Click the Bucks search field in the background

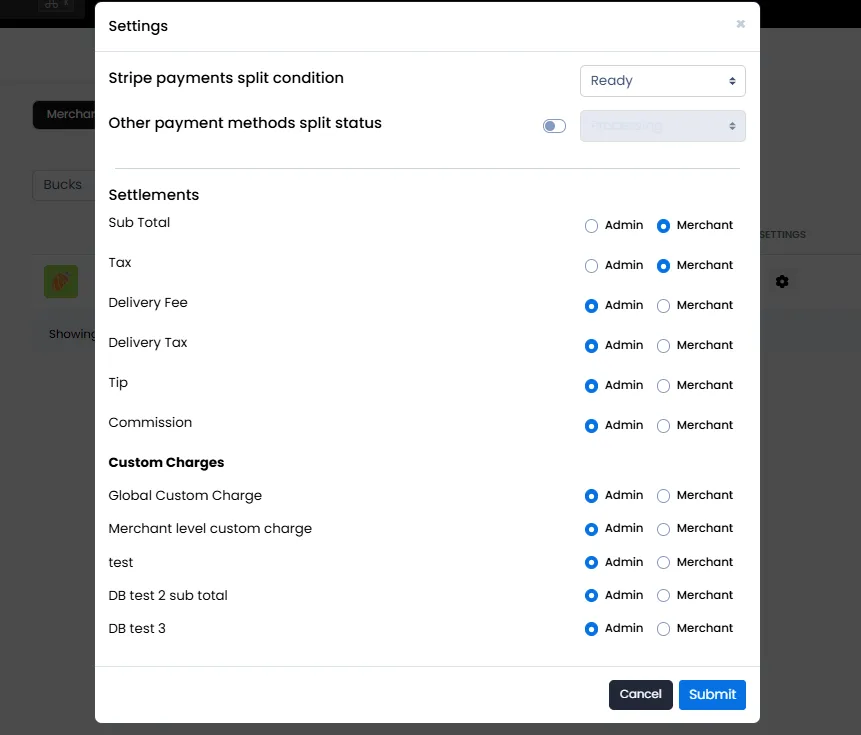64,185
